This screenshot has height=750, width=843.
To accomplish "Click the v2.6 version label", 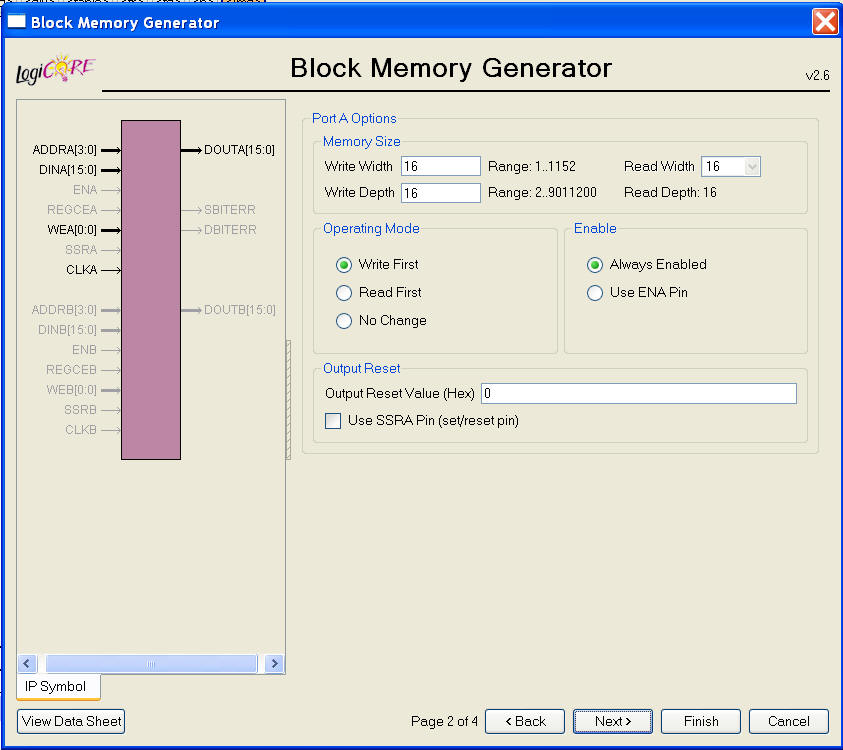I will pyautogui.click(x=817, y=75).
